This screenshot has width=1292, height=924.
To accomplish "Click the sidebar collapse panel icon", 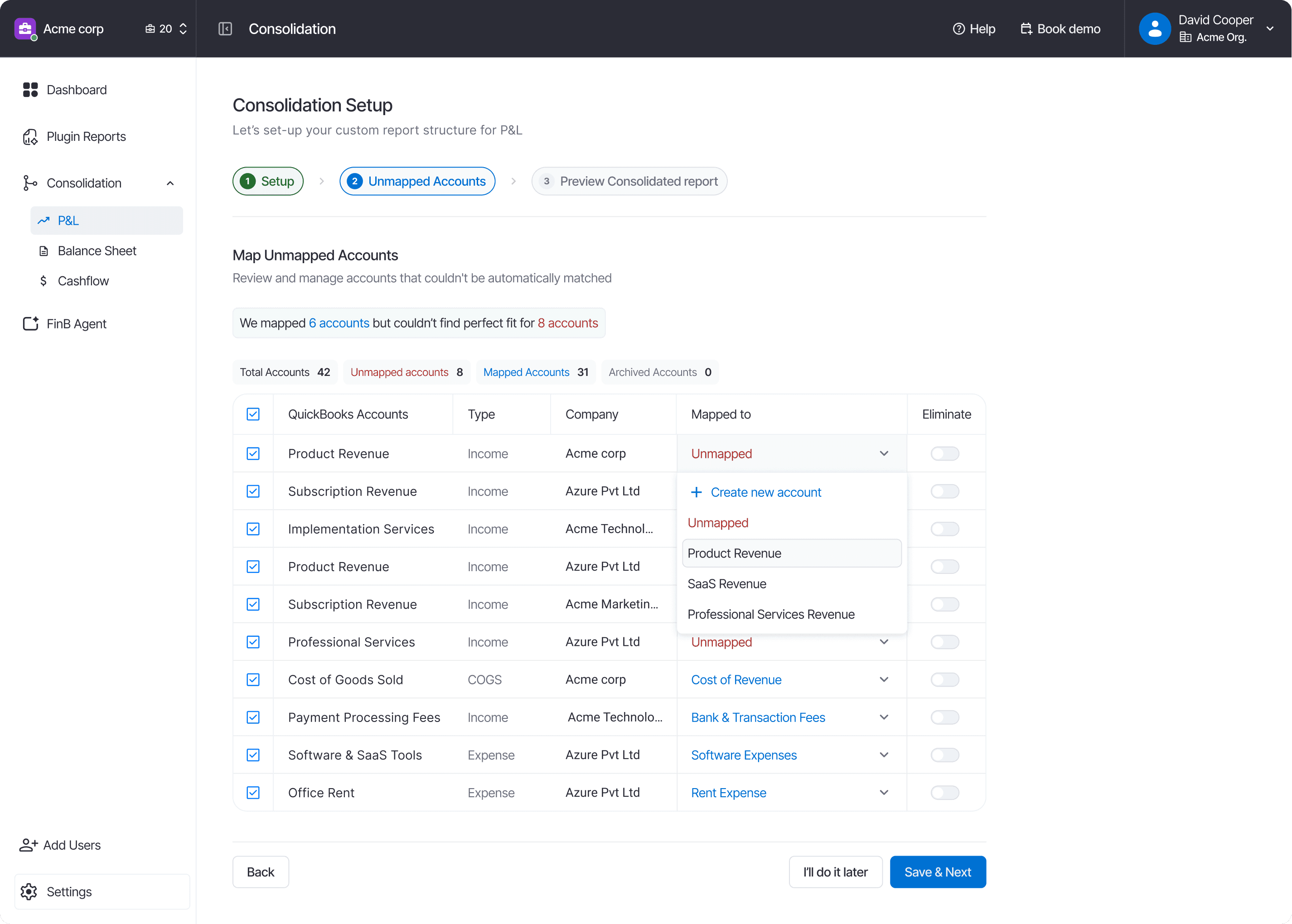I will click(x=225, y=29).
